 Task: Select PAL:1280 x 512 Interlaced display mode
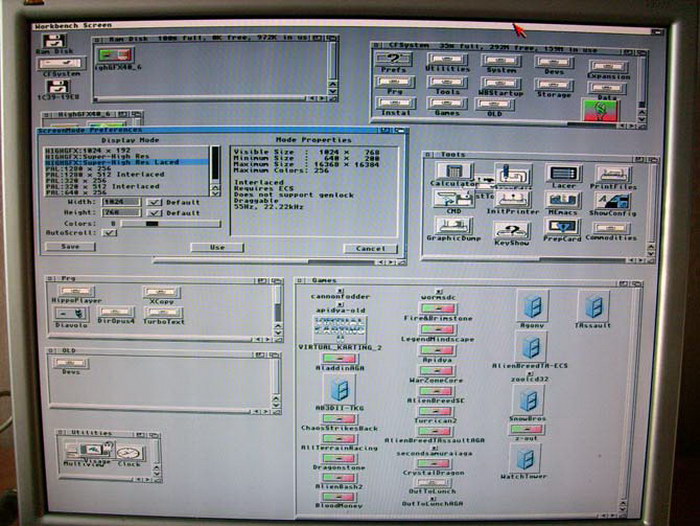(x=100, y=174)
